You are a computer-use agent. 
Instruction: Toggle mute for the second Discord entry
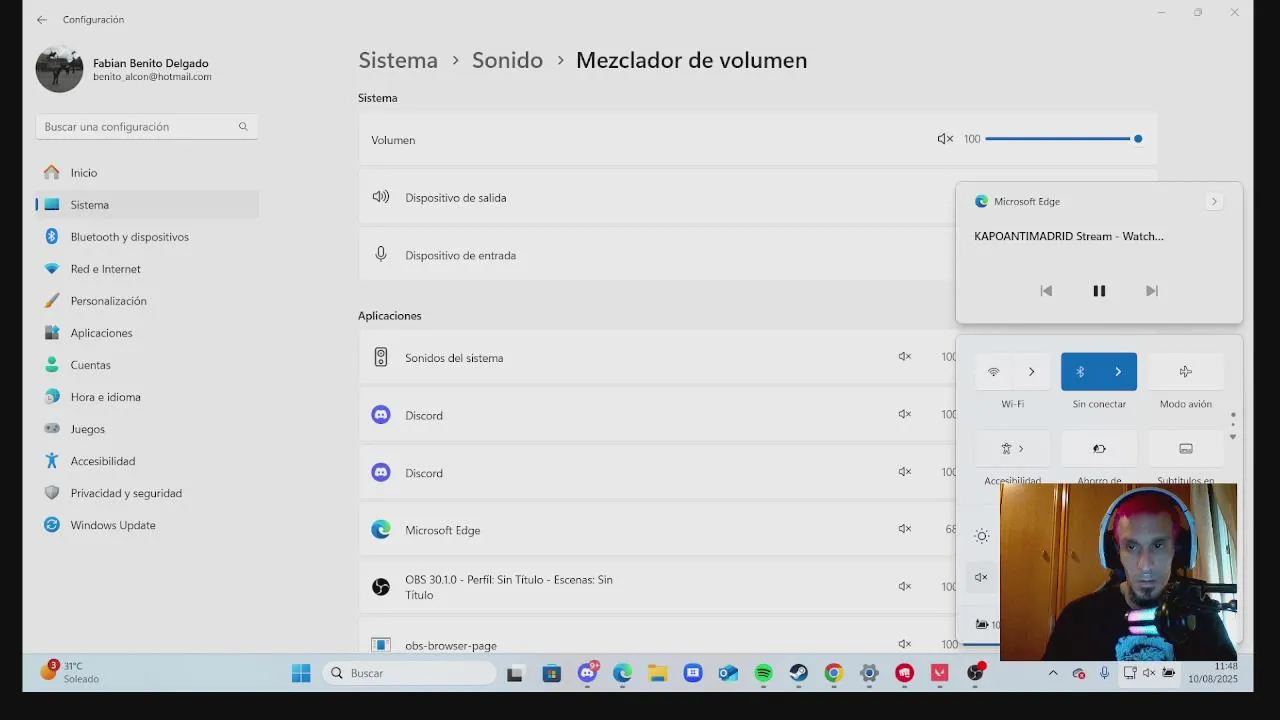click(905, 471)
